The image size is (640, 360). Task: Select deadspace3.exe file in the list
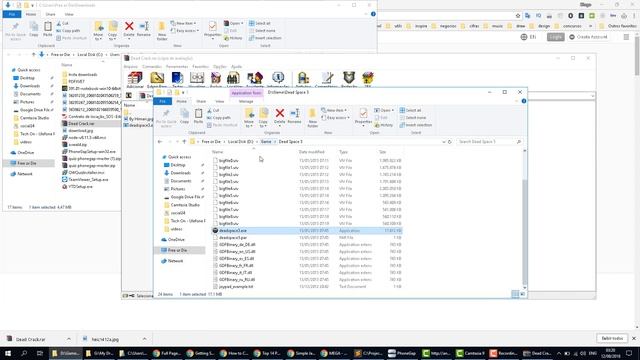pyautogui.click(x=307, y=231)
